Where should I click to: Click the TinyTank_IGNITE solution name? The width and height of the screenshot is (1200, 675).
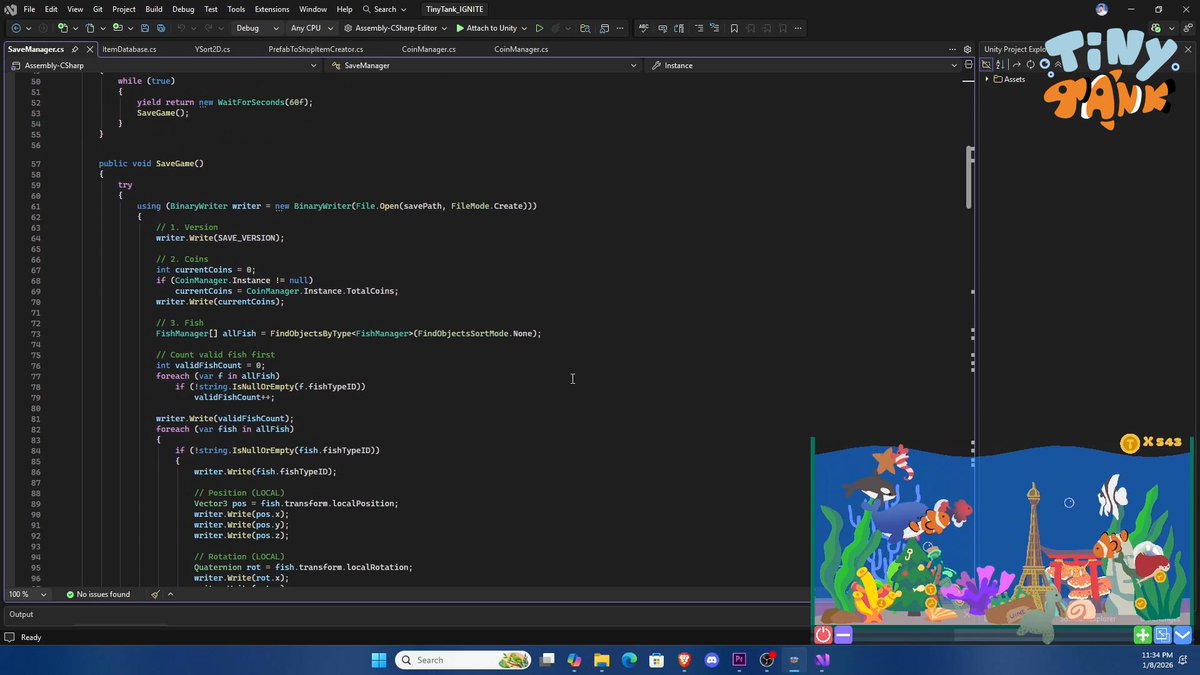pyautogui.click(x=455, y=9)
